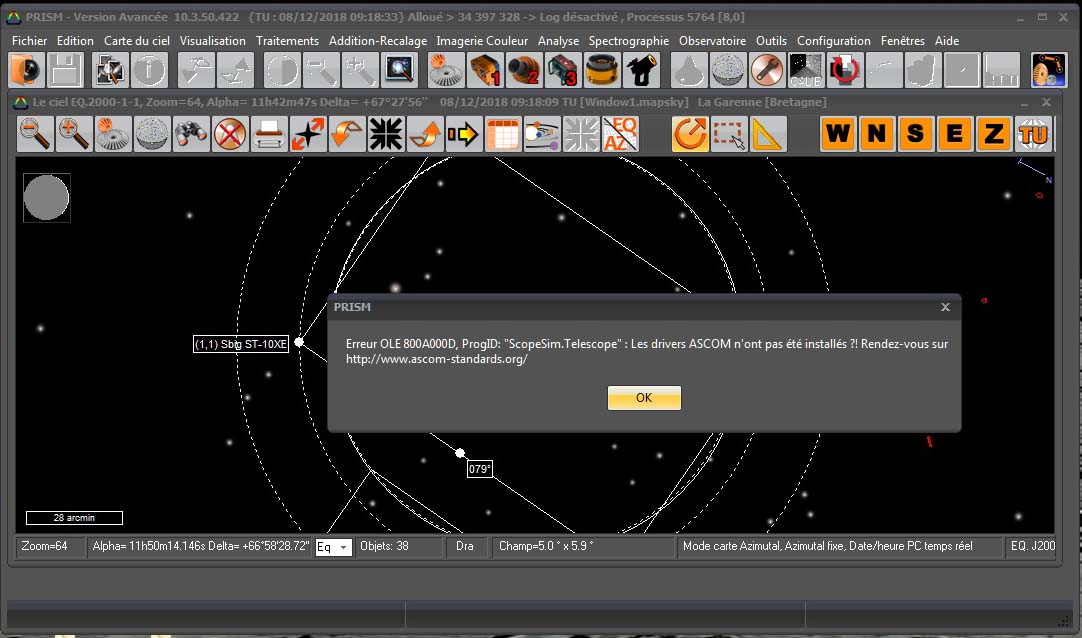Click the yellow triangle ruler tool
1082x638 pixels.
pos(767,134)
